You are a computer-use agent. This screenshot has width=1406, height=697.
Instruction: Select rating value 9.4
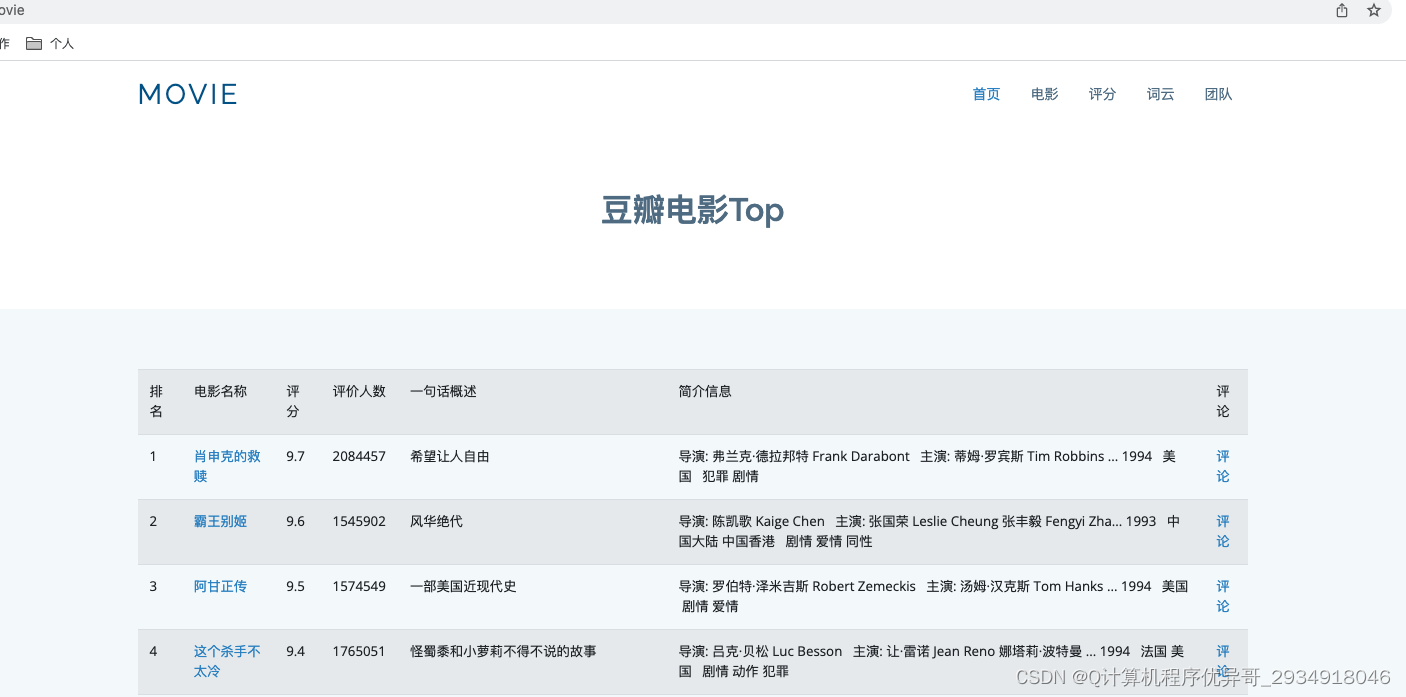[x=295, y=651]
